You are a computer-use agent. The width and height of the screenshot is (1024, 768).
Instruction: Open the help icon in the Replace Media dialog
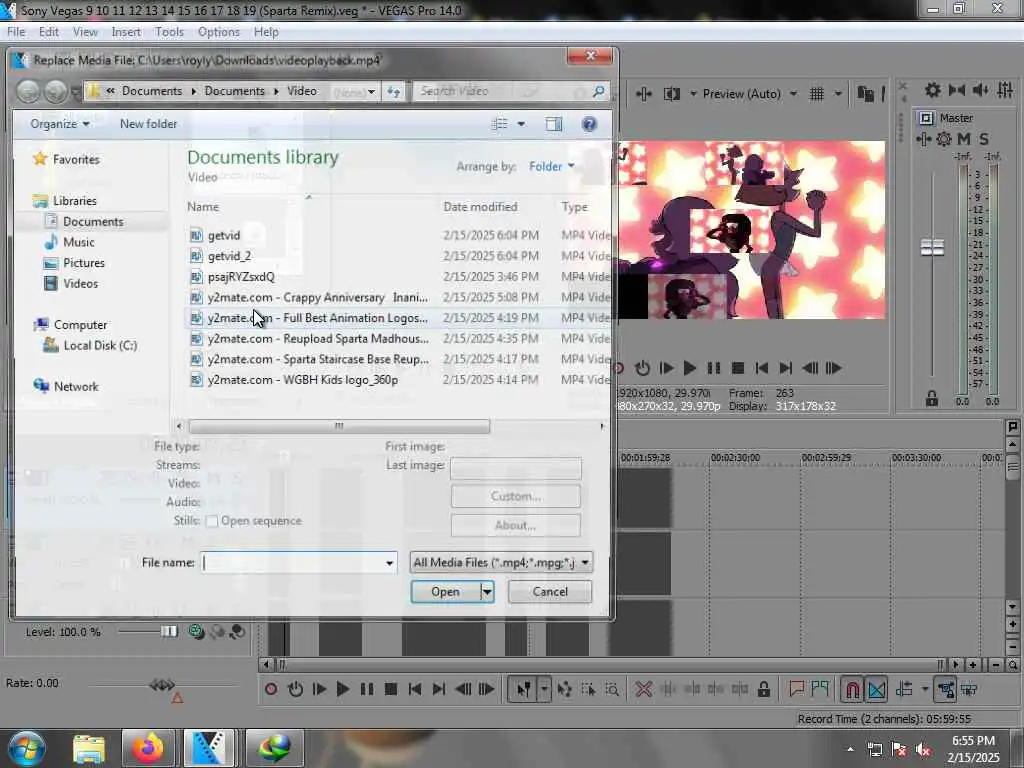point(589,124)
